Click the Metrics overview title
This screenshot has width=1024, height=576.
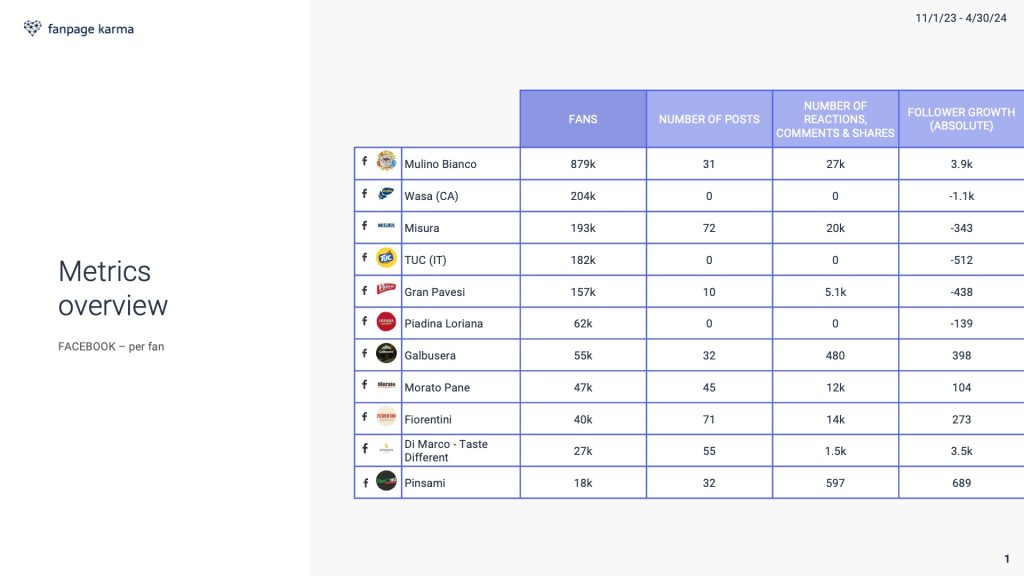click(x=113, y=289)
